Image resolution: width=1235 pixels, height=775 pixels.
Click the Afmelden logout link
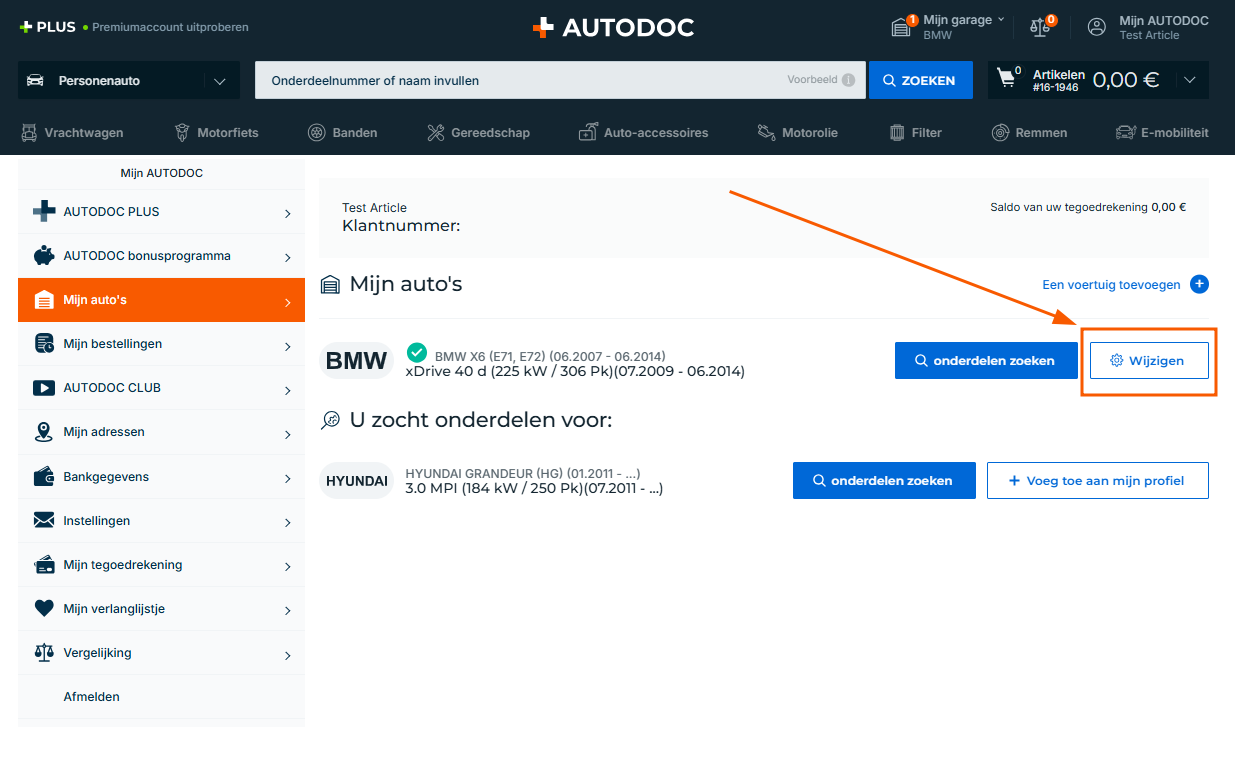tap(91, 697)
